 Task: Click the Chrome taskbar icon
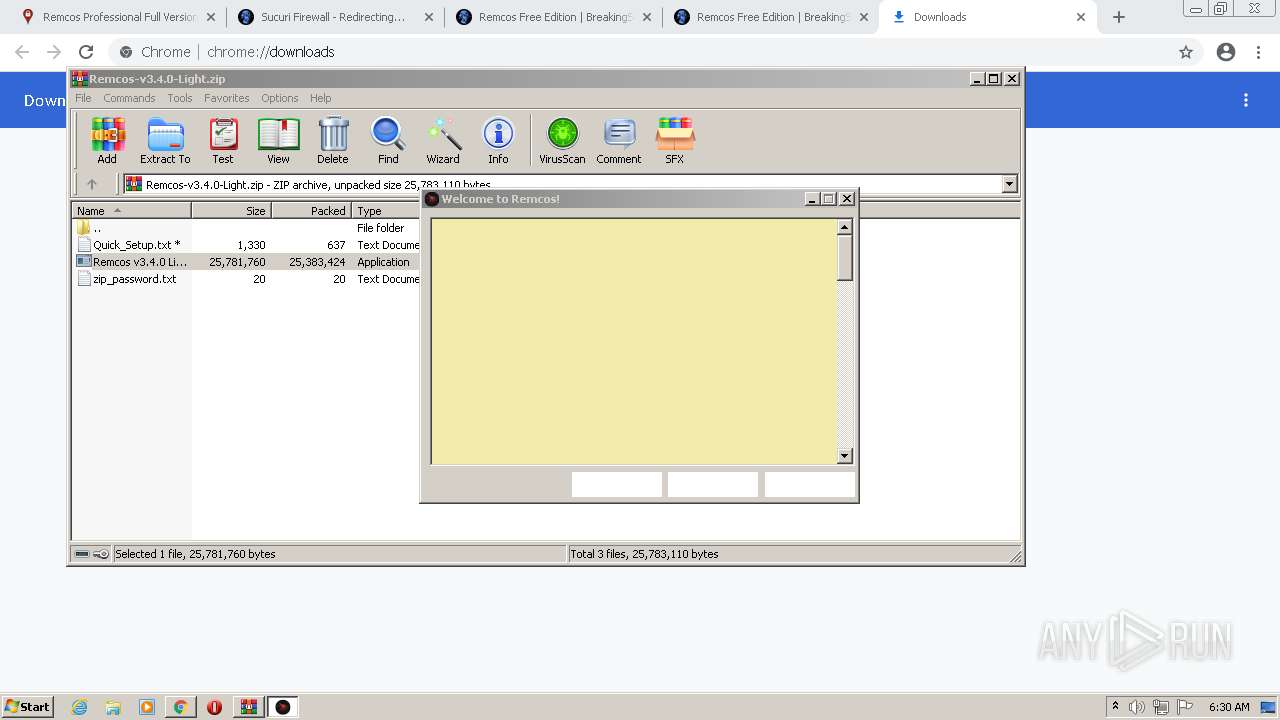(x=180, y=707)
